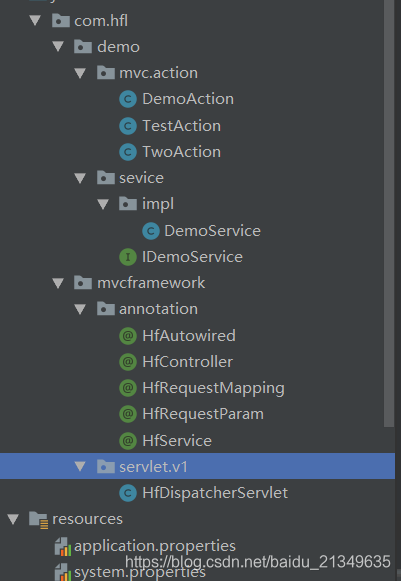Click the sevice package folder icon

click(x=106, y=178)
